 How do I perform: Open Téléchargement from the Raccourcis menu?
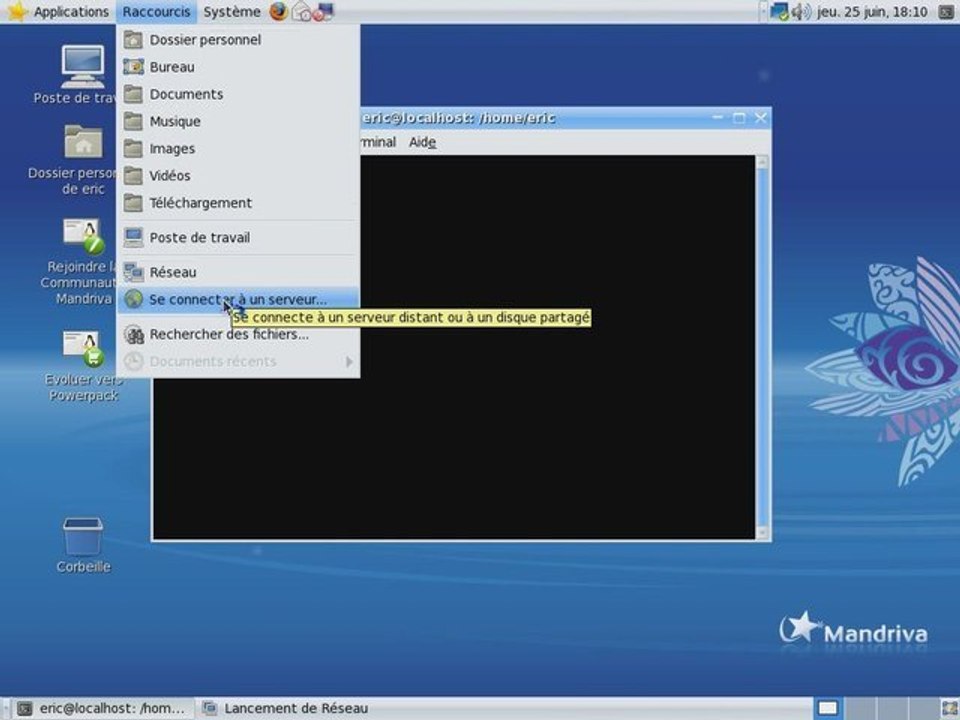(238, 203)
